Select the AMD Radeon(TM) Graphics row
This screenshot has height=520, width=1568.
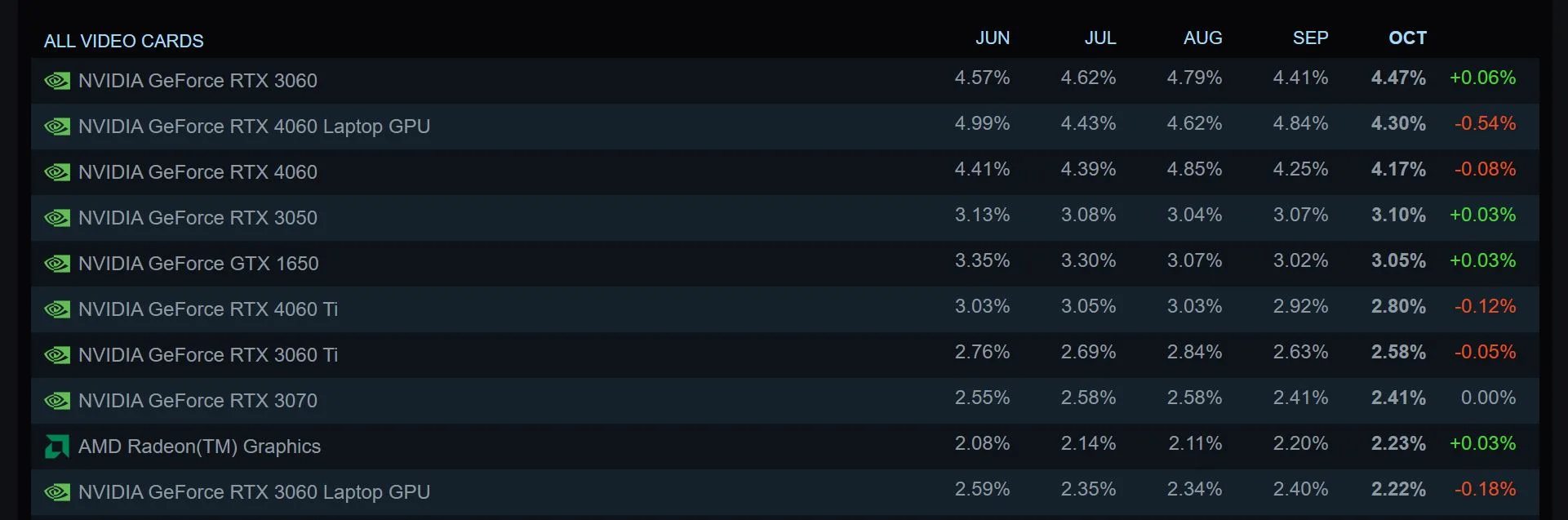coord(198,447)
